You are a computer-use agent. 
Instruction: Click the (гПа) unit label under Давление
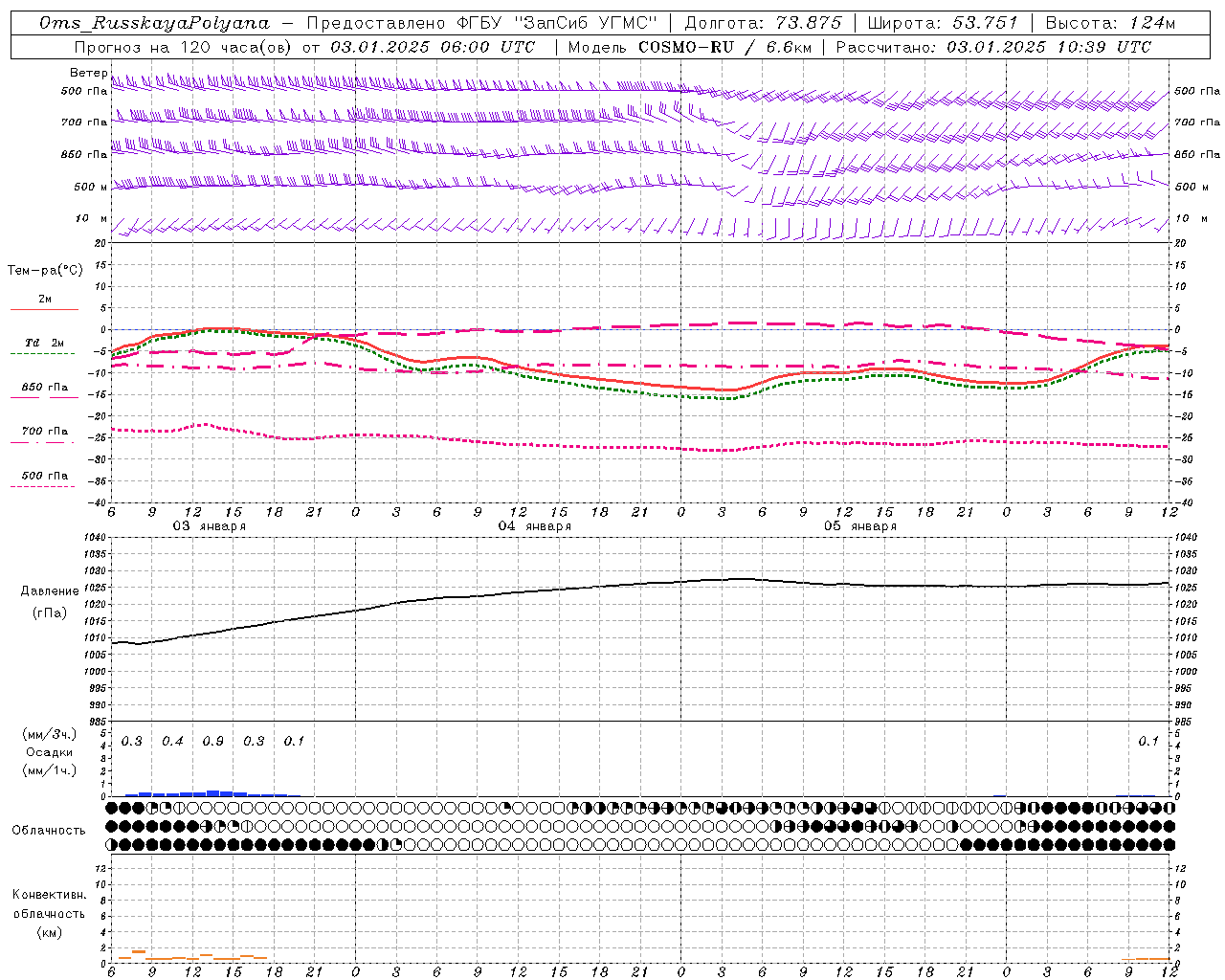point(50,613)
